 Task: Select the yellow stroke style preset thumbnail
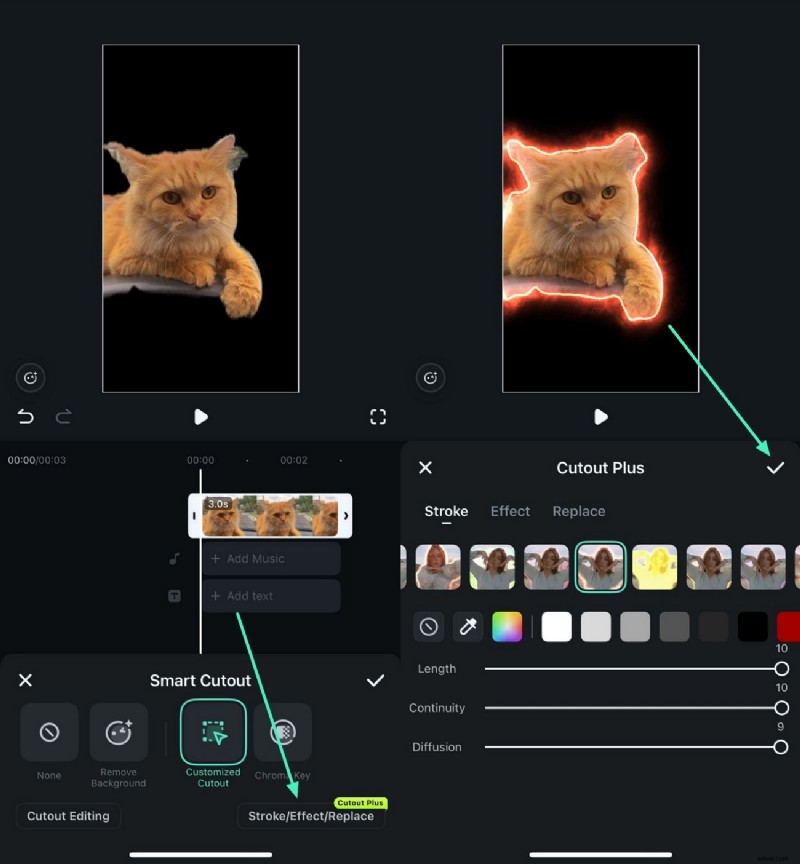point(655,567)
